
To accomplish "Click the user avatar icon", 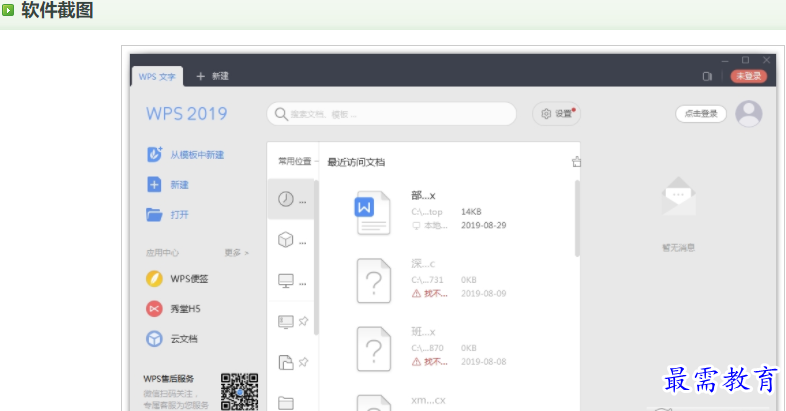I will pyautogui.click(x=748, y=114).
